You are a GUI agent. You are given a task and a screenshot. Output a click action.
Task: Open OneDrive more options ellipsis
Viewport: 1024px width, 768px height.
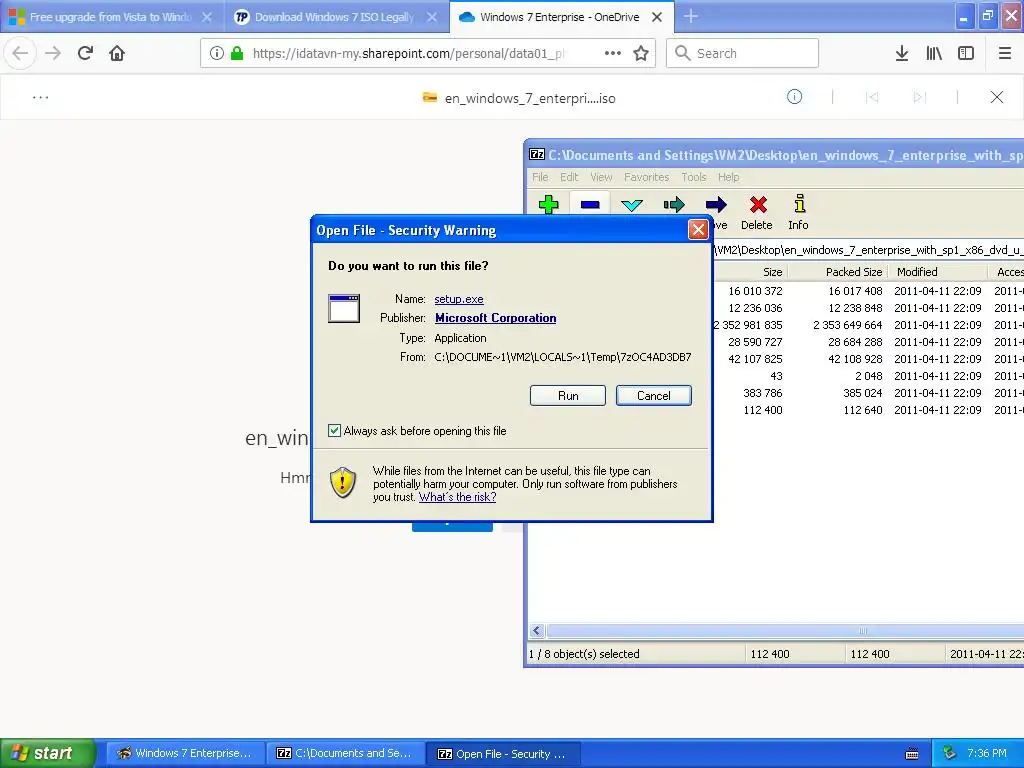[x=40, y=97]
